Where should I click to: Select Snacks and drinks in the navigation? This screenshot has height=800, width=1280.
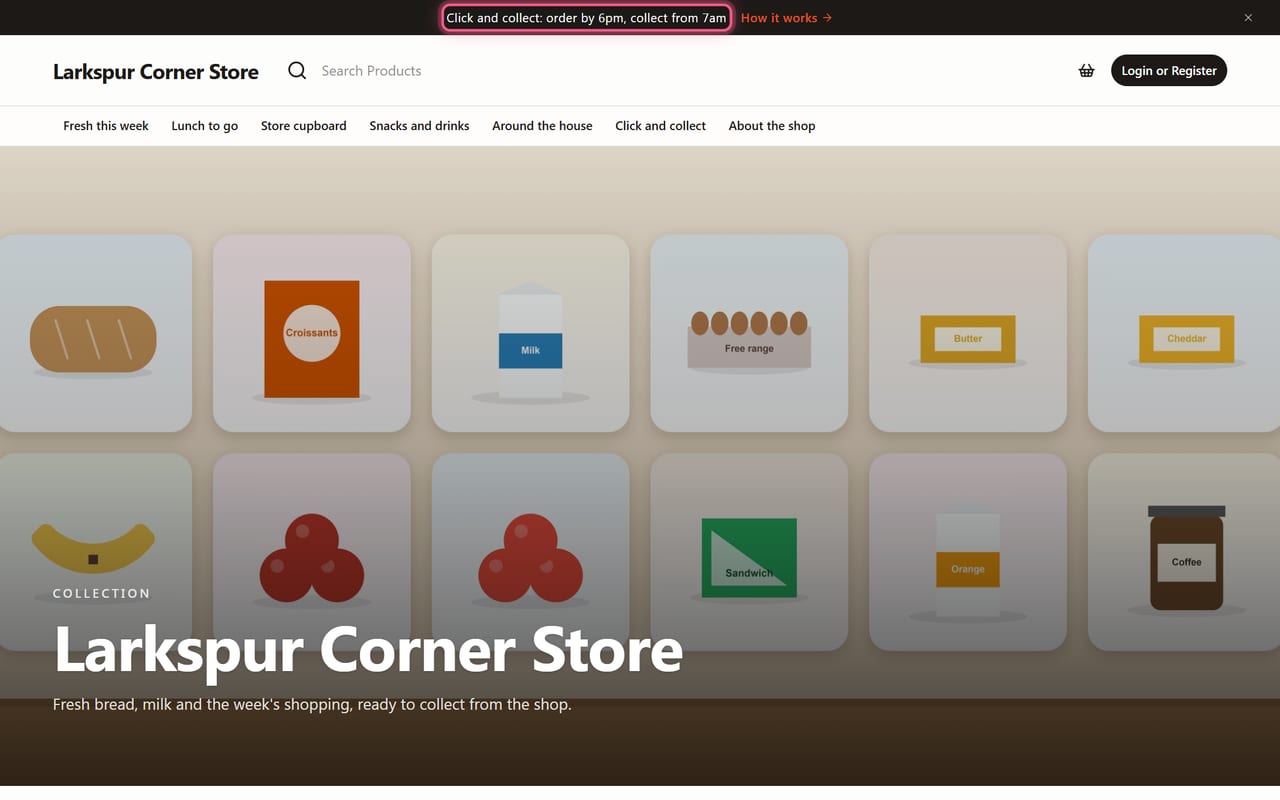[419, 126]
